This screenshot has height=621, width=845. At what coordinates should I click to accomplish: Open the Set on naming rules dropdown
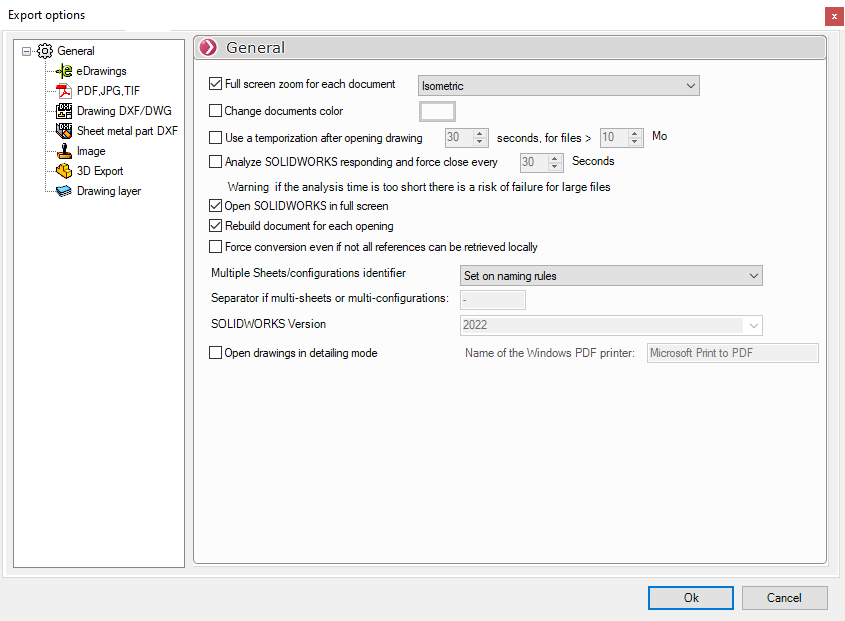(x=610, y=275)
